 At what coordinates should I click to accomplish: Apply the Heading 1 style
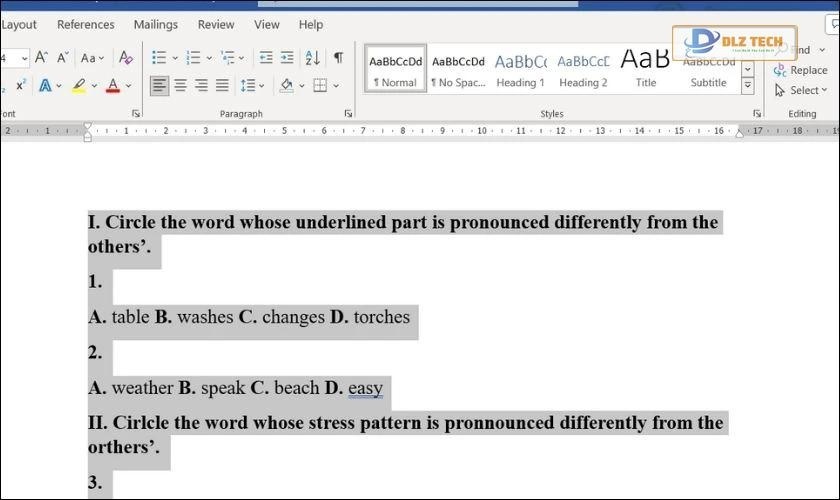click(520, 68)
